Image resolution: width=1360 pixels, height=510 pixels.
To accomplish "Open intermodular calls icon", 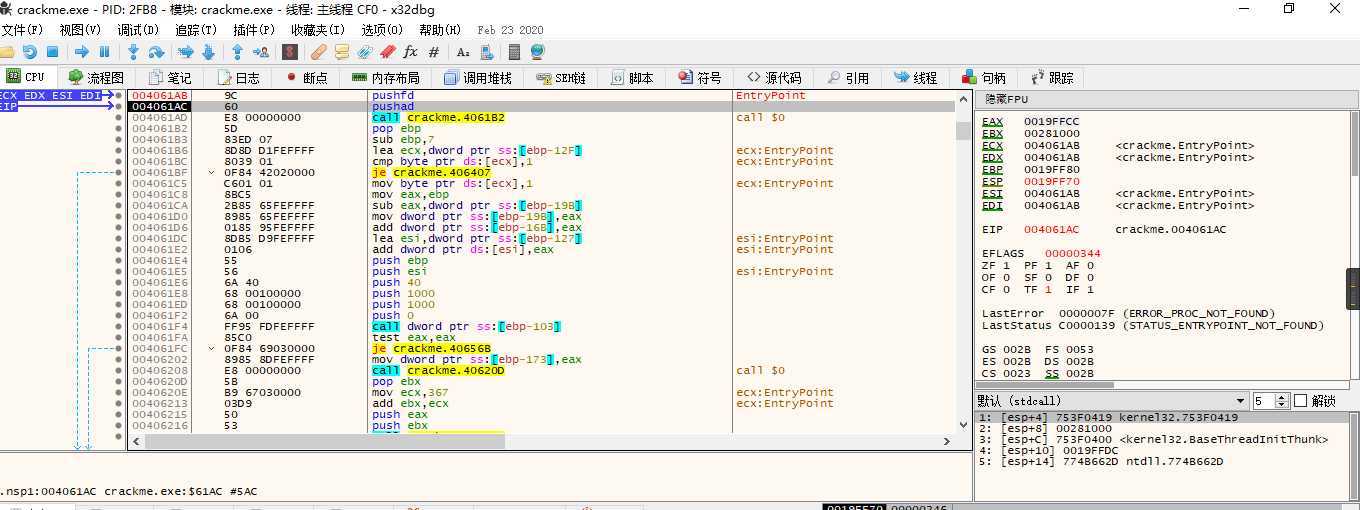I will pyautogui.click(x=486, y=52).
